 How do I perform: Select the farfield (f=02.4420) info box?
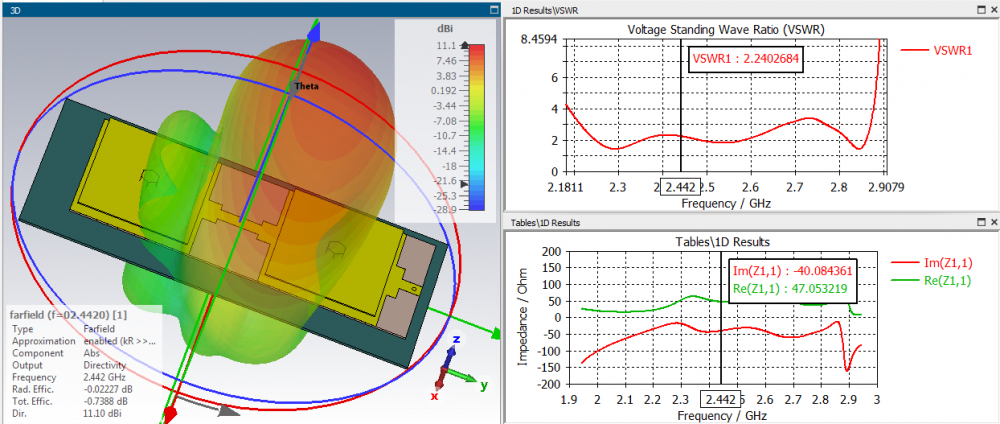pyautogui.click(x=85, y=362)
